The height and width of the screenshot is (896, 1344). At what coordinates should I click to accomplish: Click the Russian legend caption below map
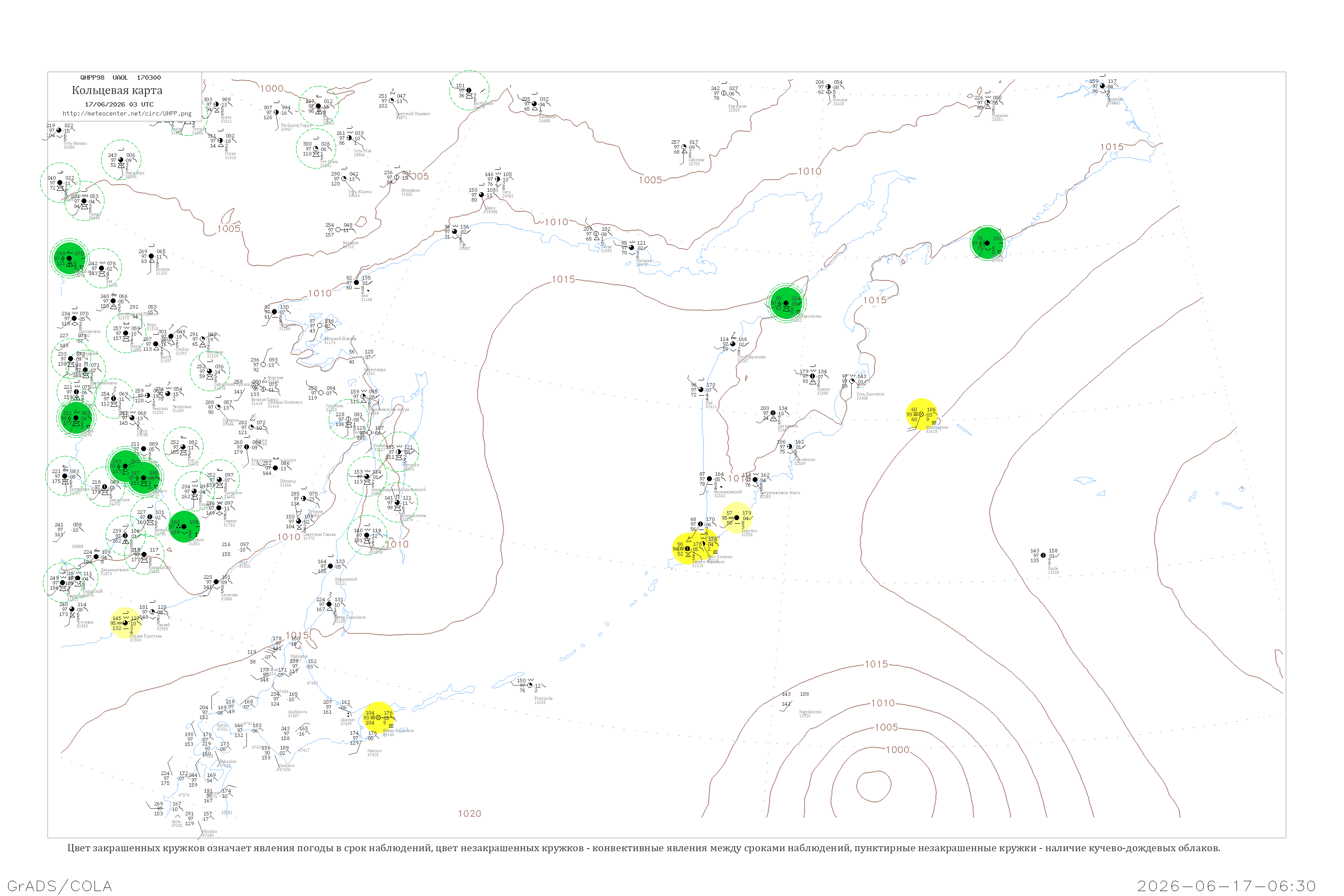click(643, 848)
